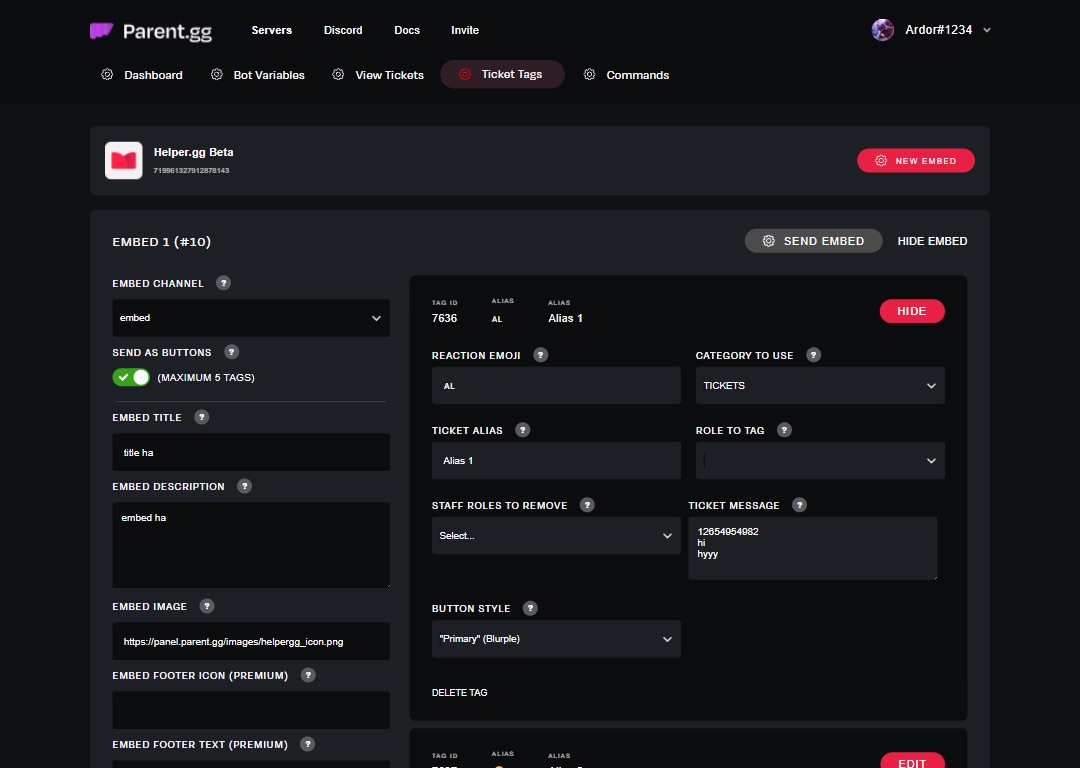Open help for Embed Description
The image size is (1080, 768).
tap(244, 486)
